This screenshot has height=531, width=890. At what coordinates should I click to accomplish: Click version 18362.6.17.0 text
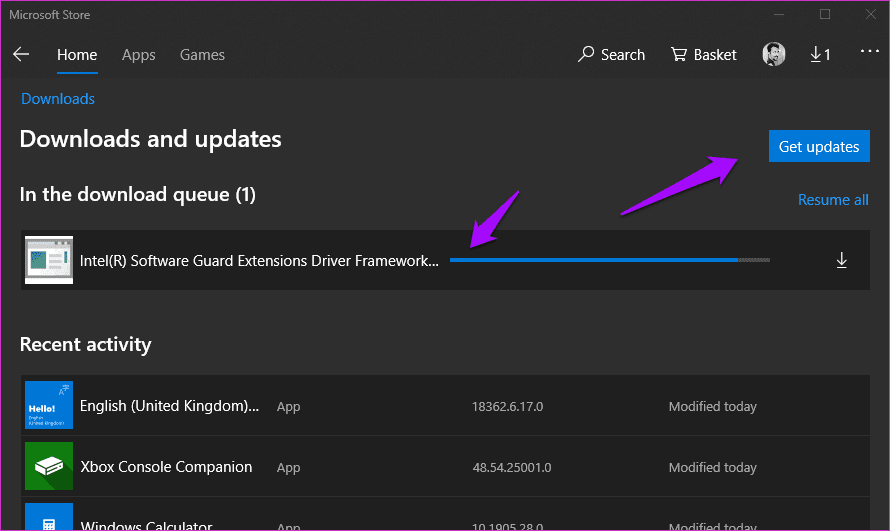[x=507, y=406]
